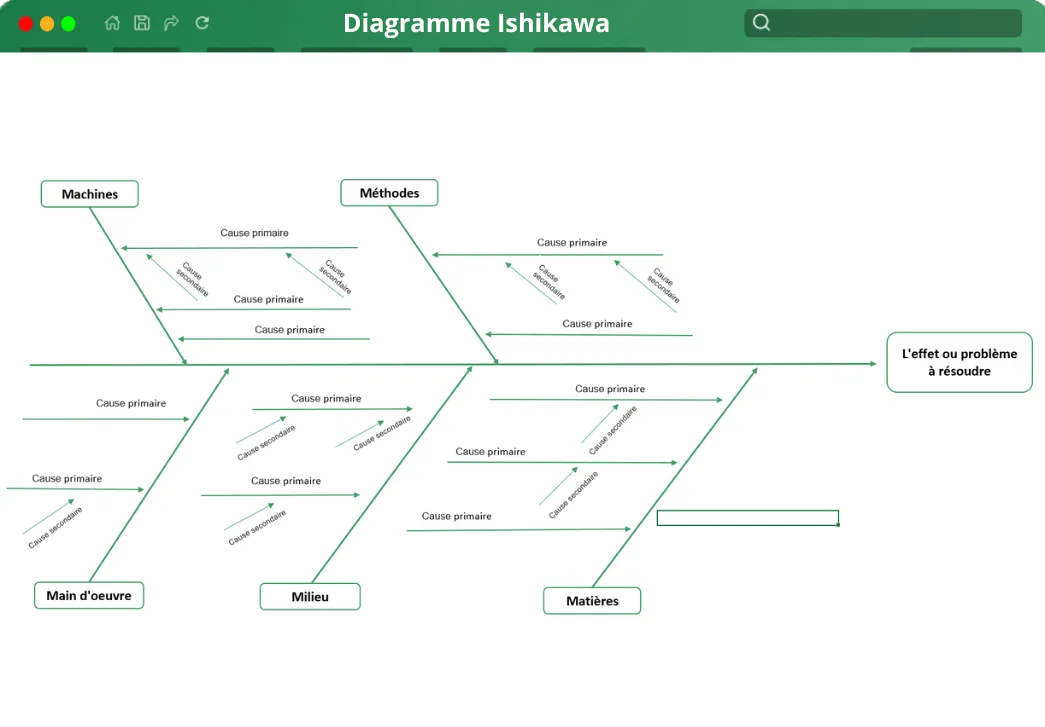Select the Méthodes category box
This screenshot has width=1045, height=727.
[x=389, y=193]
